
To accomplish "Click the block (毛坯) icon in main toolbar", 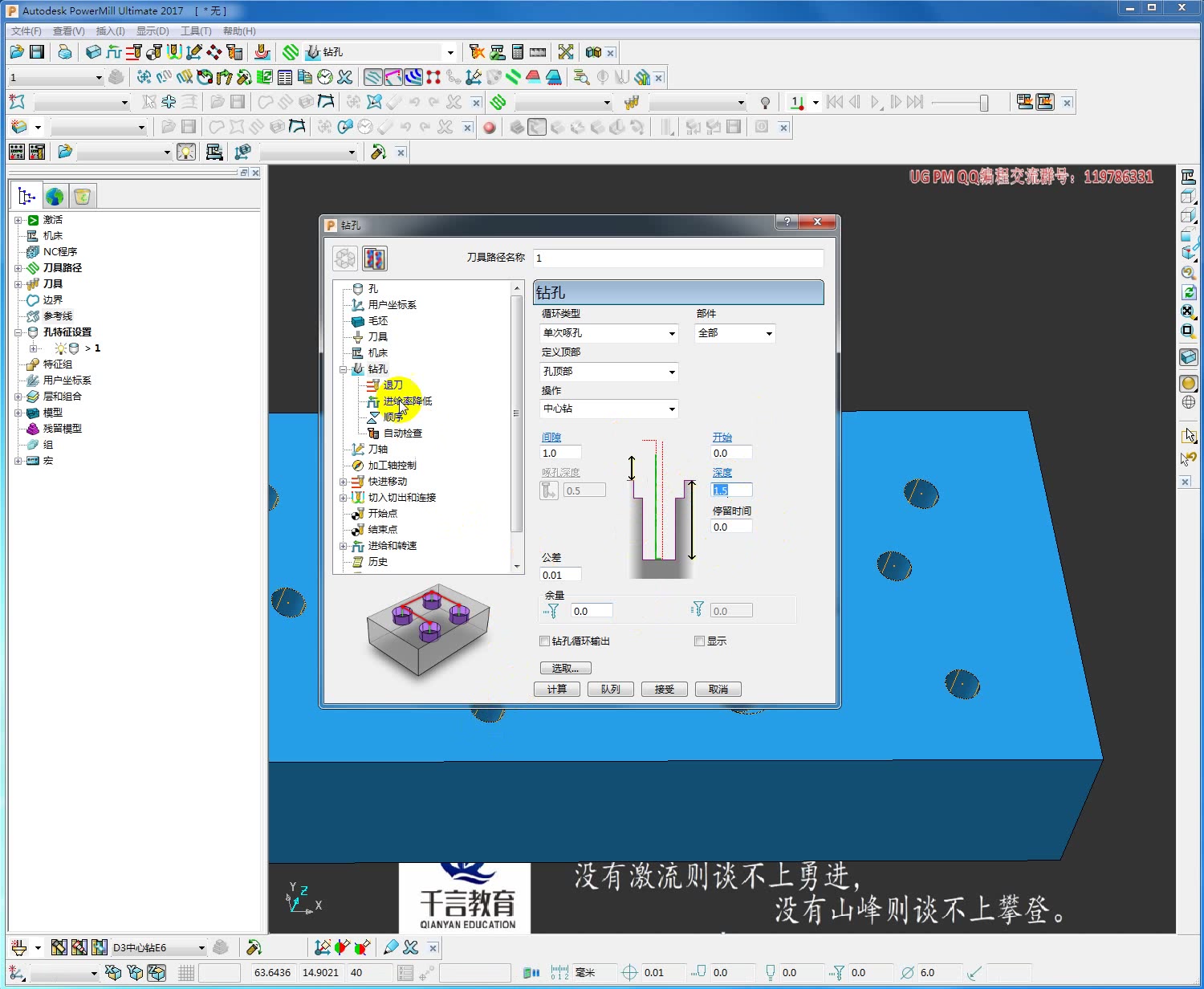I will (93, 52).
